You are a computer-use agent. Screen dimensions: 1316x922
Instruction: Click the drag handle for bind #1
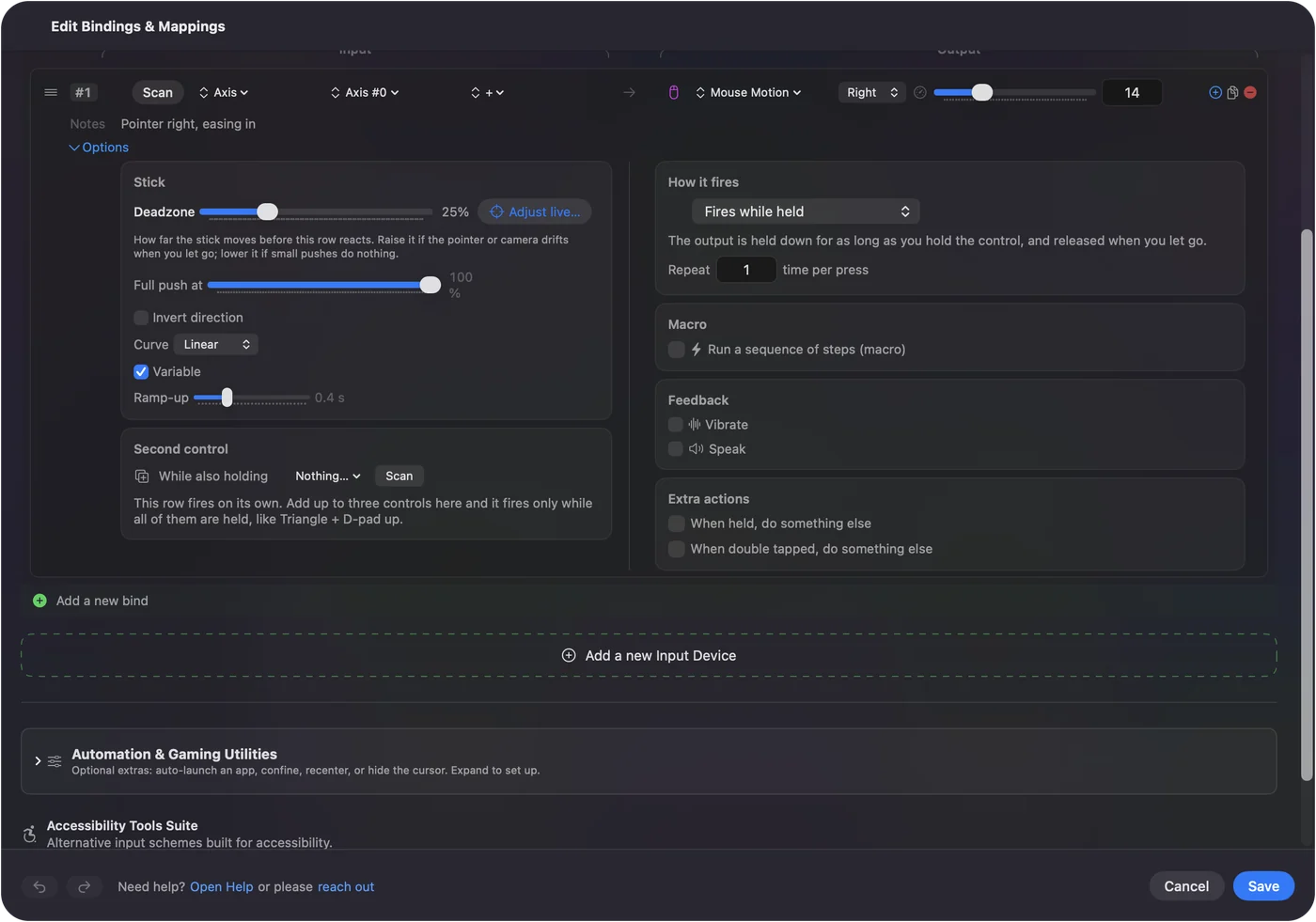pyautogui.click(x=51, y=92)
